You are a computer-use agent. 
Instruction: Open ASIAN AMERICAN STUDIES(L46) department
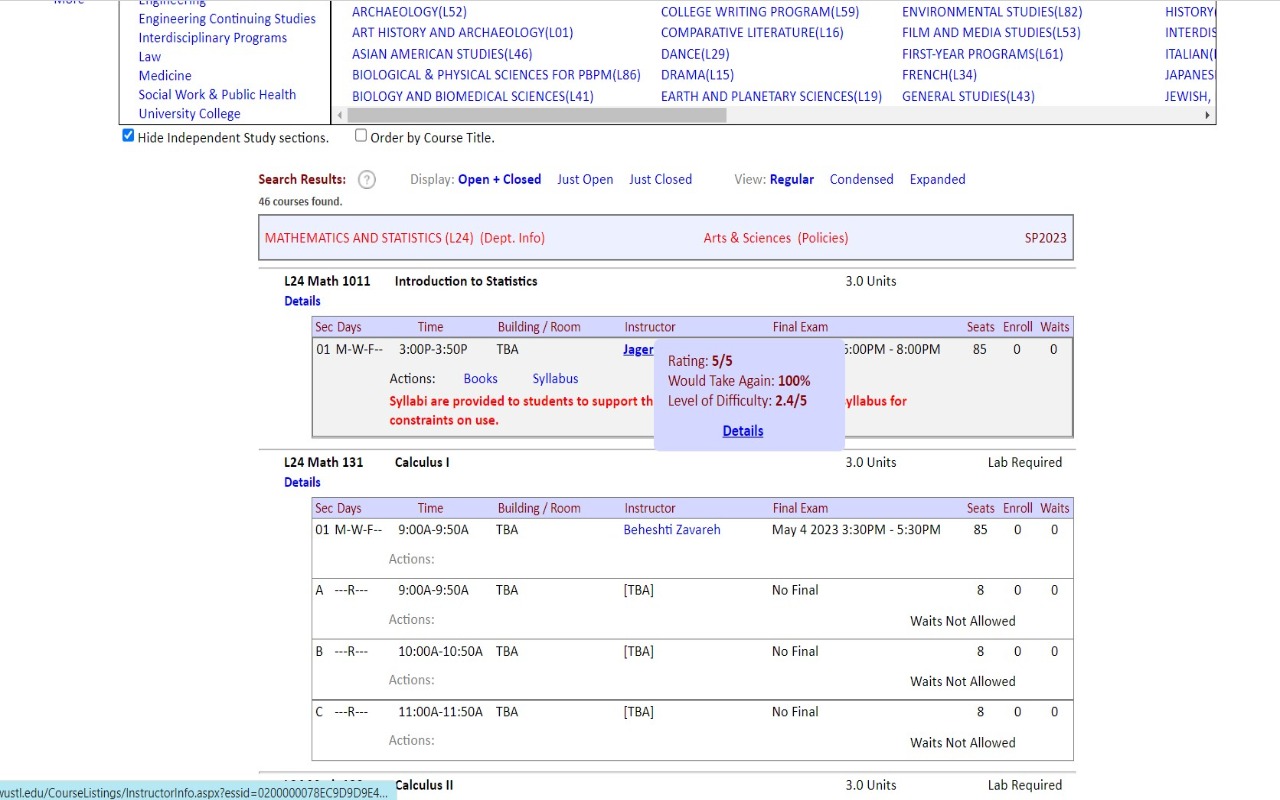click(x=442, y=54)
